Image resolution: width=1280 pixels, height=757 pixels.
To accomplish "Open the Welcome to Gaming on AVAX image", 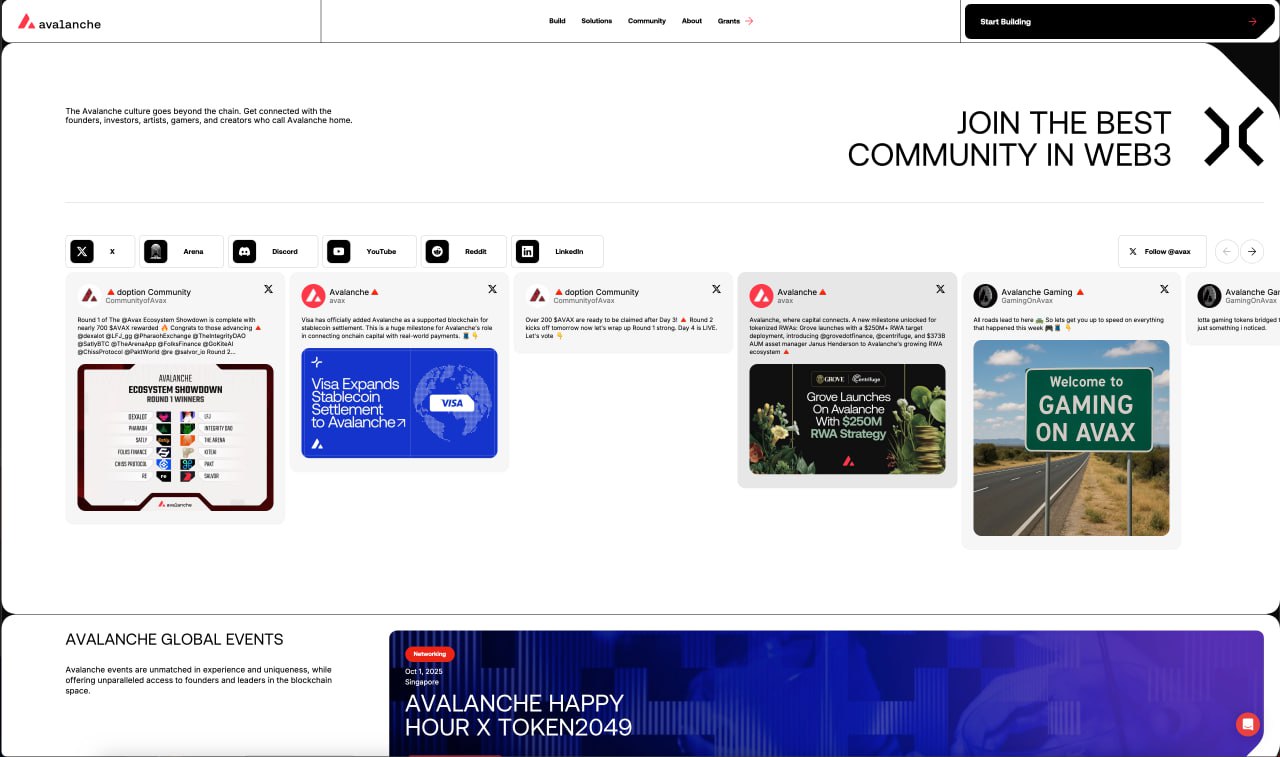I will click(x=1071, y=438).
